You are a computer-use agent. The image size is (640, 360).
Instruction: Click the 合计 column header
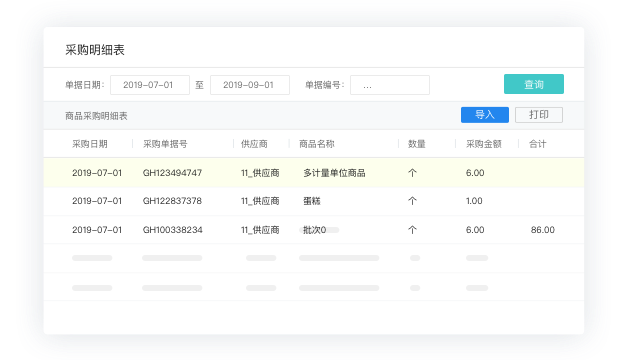pos(538,144)
